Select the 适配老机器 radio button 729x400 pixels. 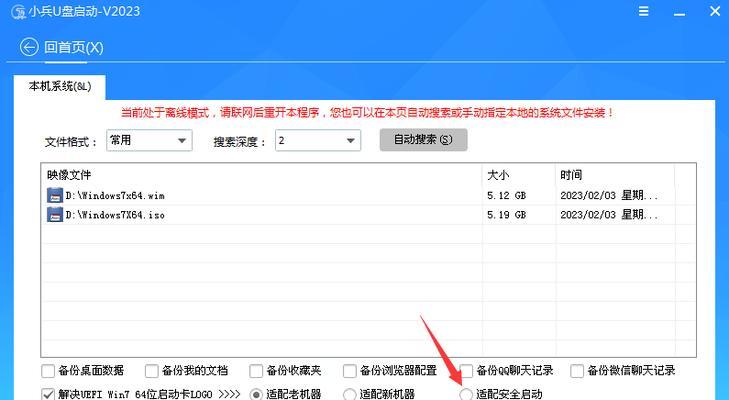pos(256,394)
